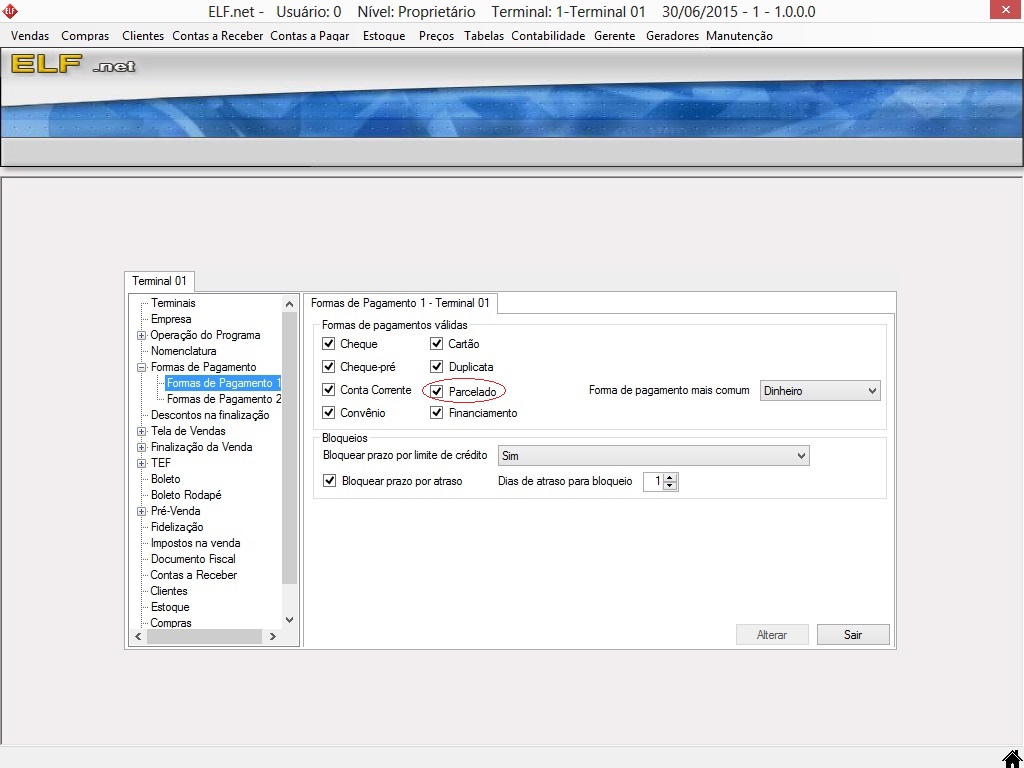Click the ELF app icon in title bar
This screenshot has height=768, width=1024.
click(11, 12)
